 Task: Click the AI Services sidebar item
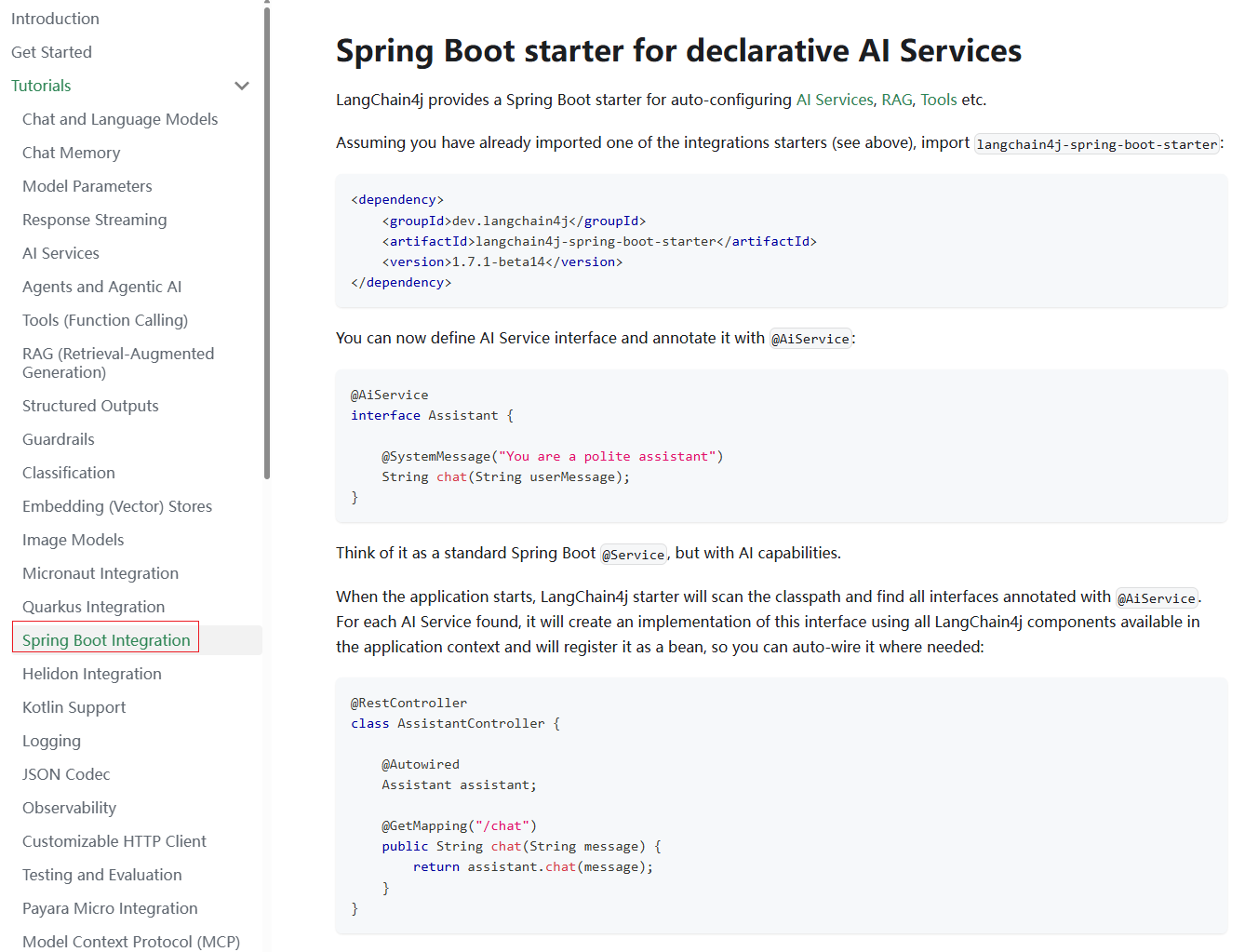click(60, 253)
